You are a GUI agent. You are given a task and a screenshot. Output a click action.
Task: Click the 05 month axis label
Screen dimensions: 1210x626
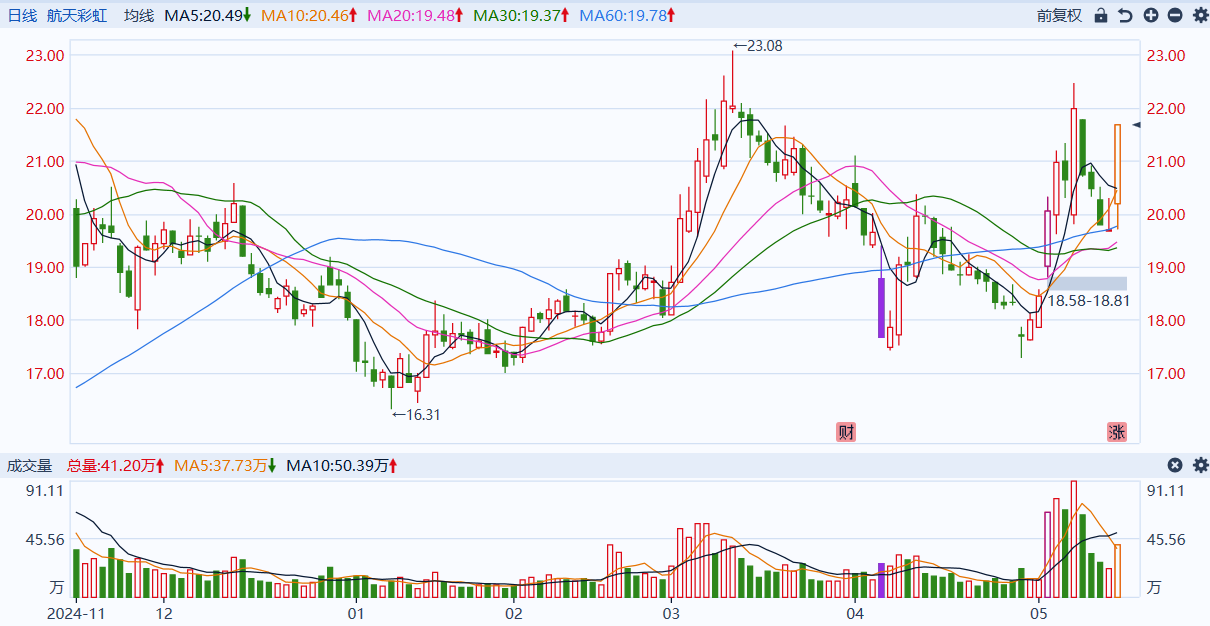click(x=1040, y=612)
